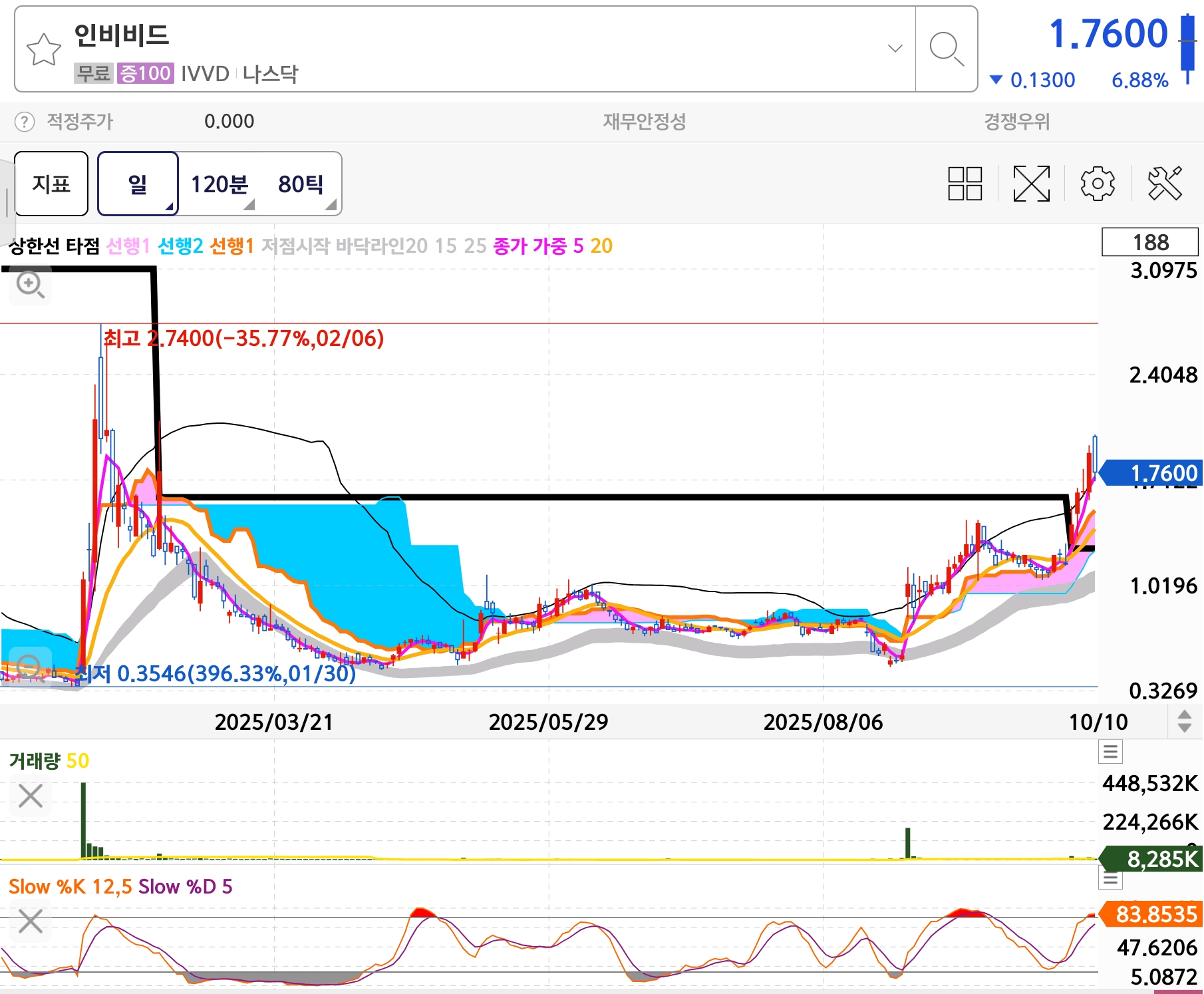
Task: Open the 적정주가 help question mark
Action: (x=25, y=122)
